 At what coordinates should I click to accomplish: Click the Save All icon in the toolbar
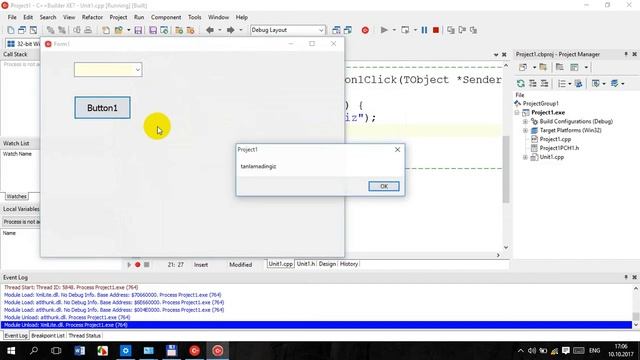point(153,30)
